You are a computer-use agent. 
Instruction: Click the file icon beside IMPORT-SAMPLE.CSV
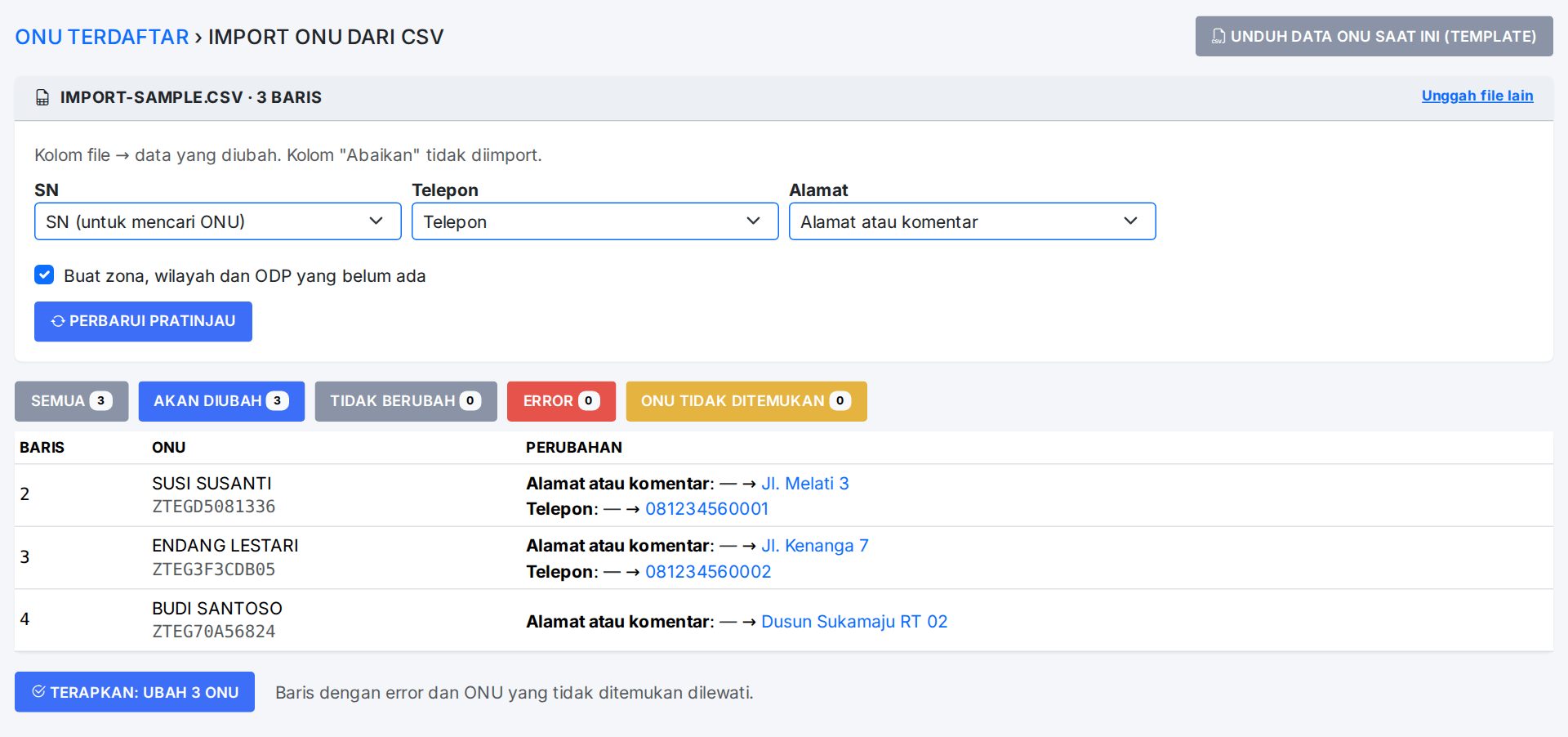click(42, 98)
